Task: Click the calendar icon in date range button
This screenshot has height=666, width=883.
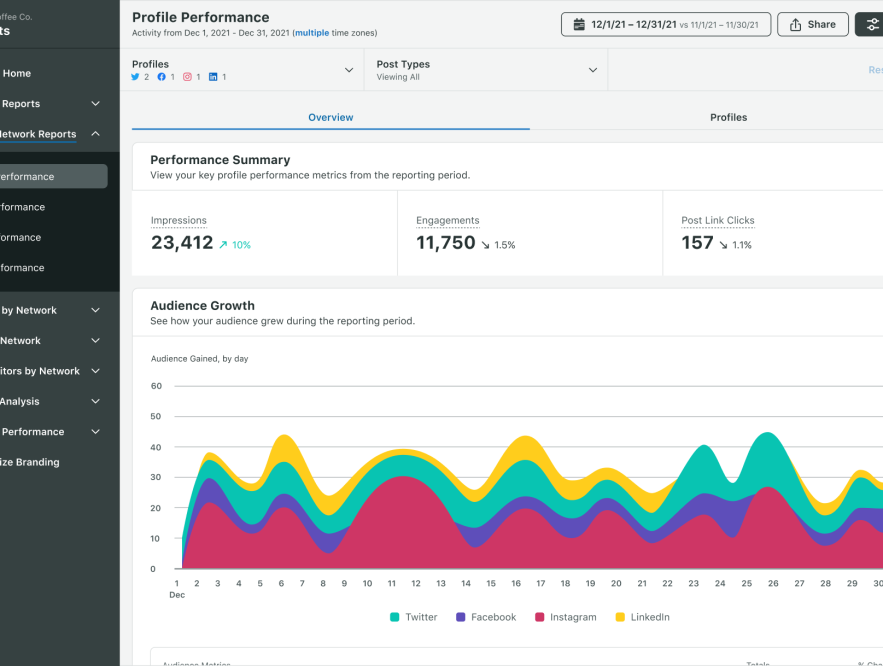Action: 579,24
